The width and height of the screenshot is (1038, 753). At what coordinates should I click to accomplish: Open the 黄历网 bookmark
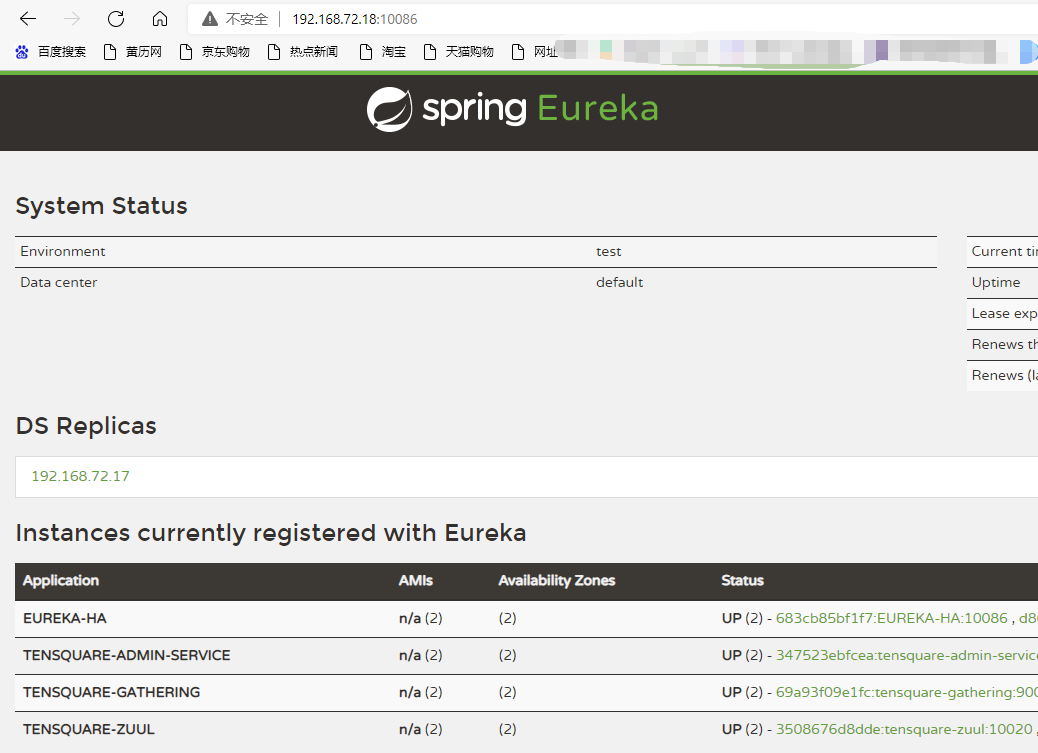133,52
